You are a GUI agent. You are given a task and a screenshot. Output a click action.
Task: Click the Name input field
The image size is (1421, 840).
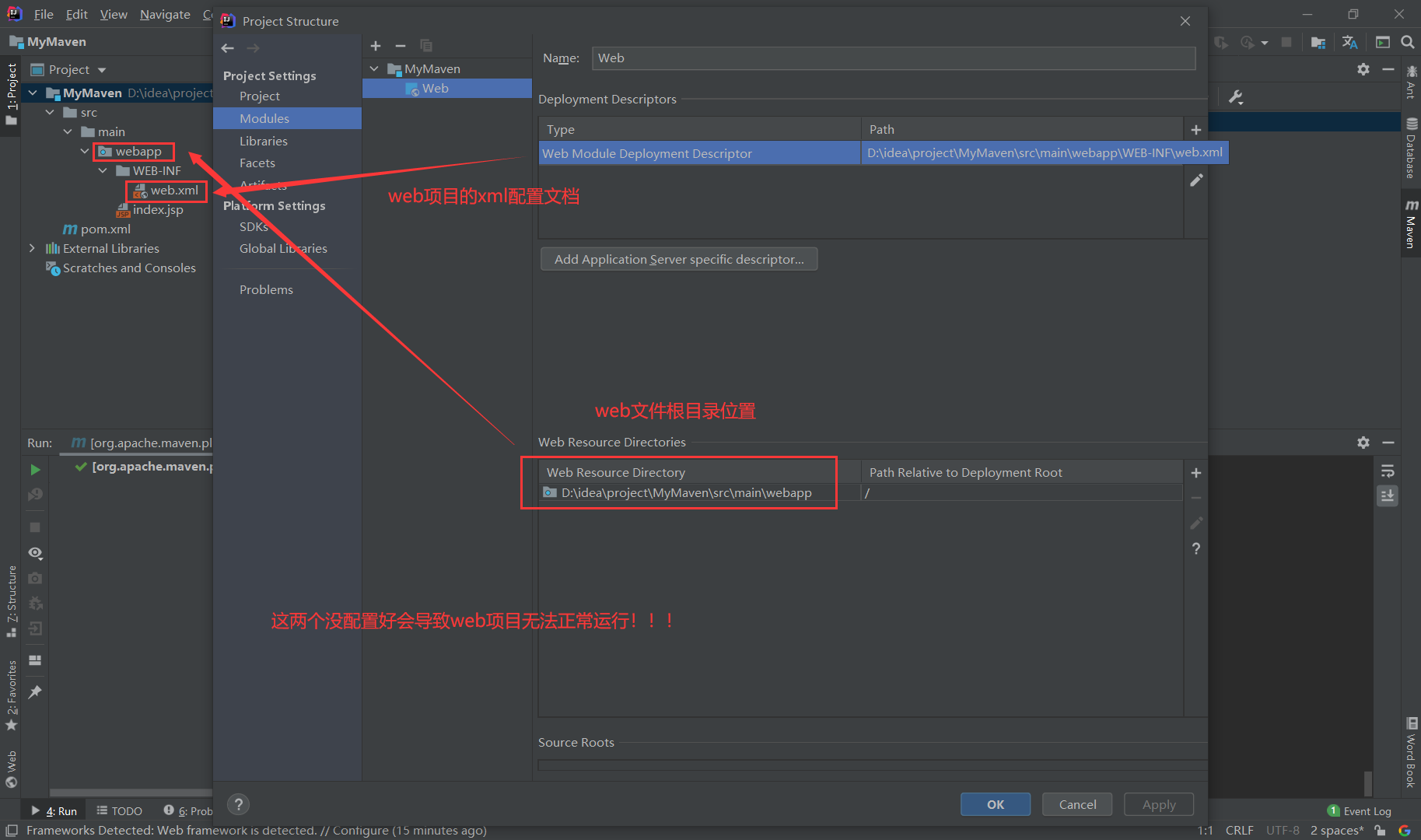[x=893, y=58]
